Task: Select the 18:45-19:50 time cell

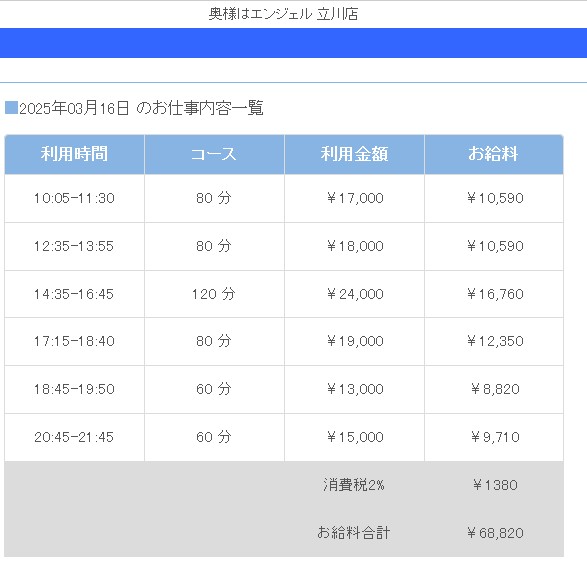Action: point(74,389)
